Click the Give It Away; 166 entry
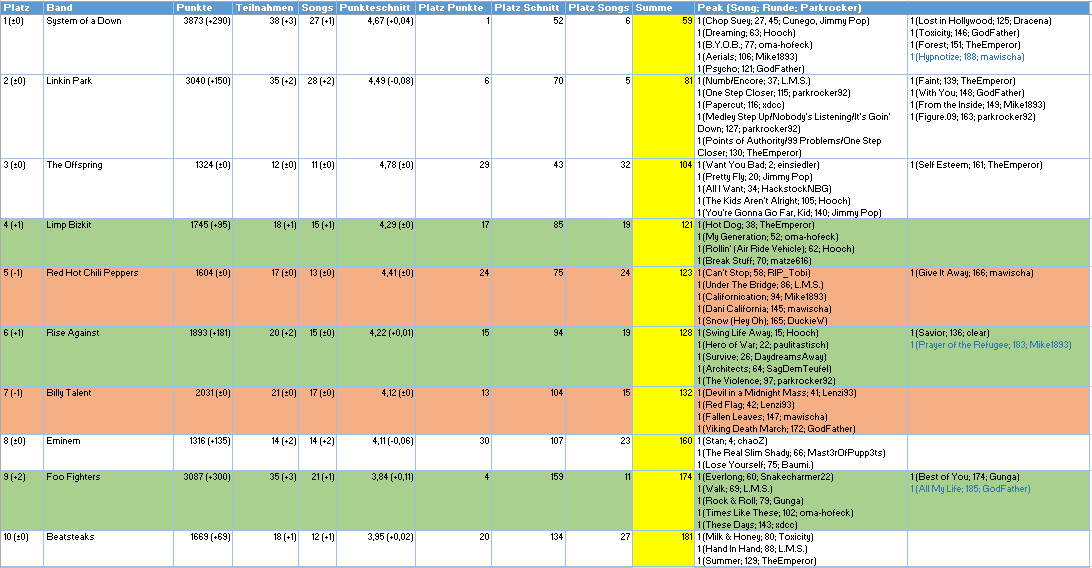 click(972, 273)
